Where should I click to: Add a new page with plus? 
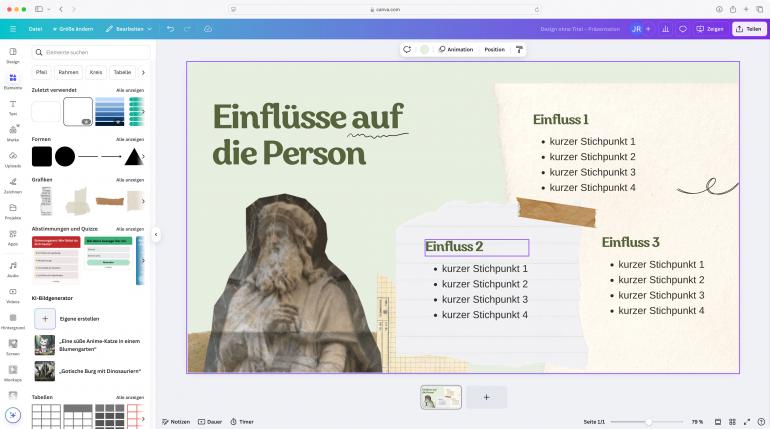[x=486, y=397]
